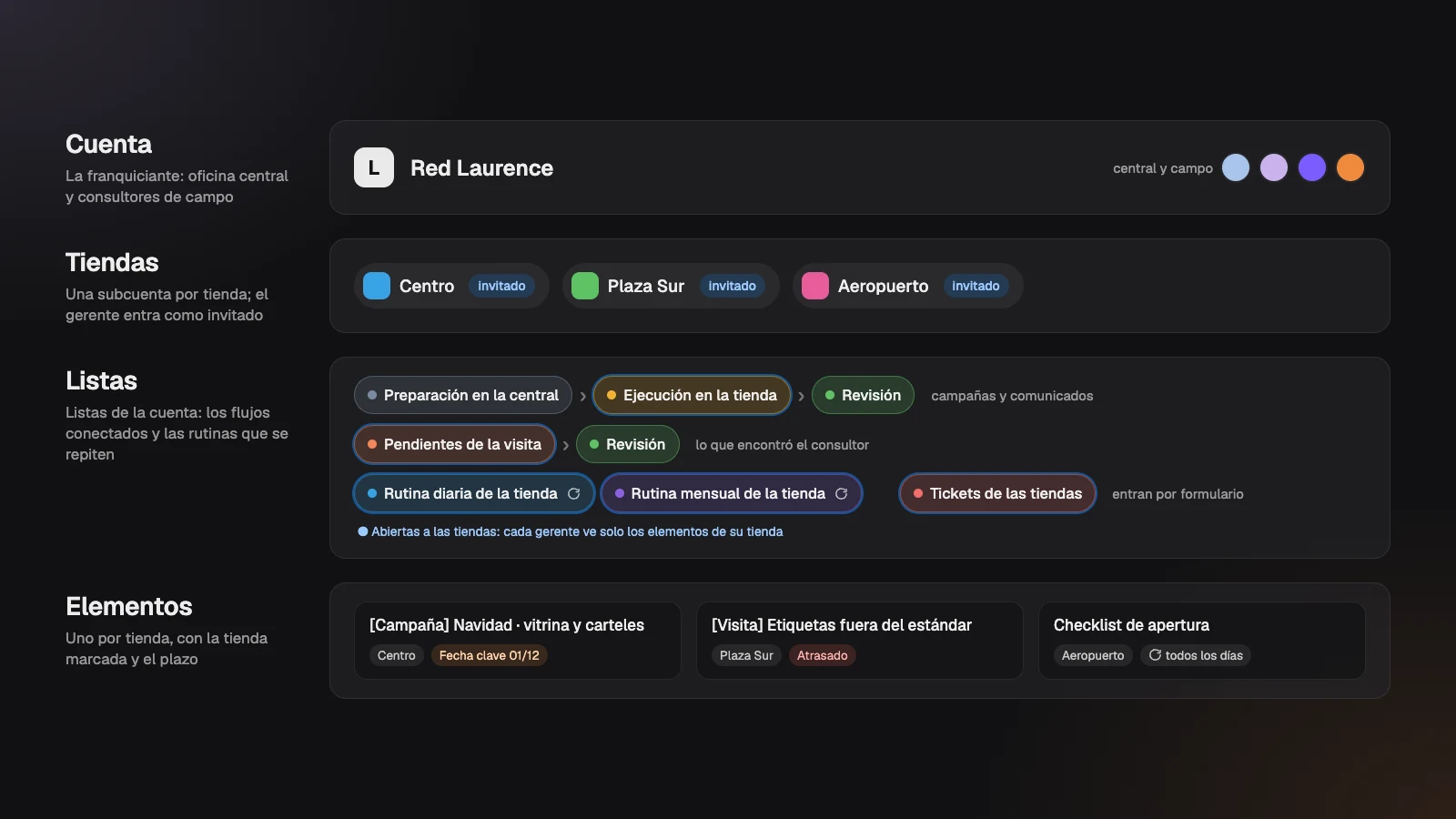1456x819 pixels.
Task: Click the invitado badge on Centro
Action: [x=501, y=286]
